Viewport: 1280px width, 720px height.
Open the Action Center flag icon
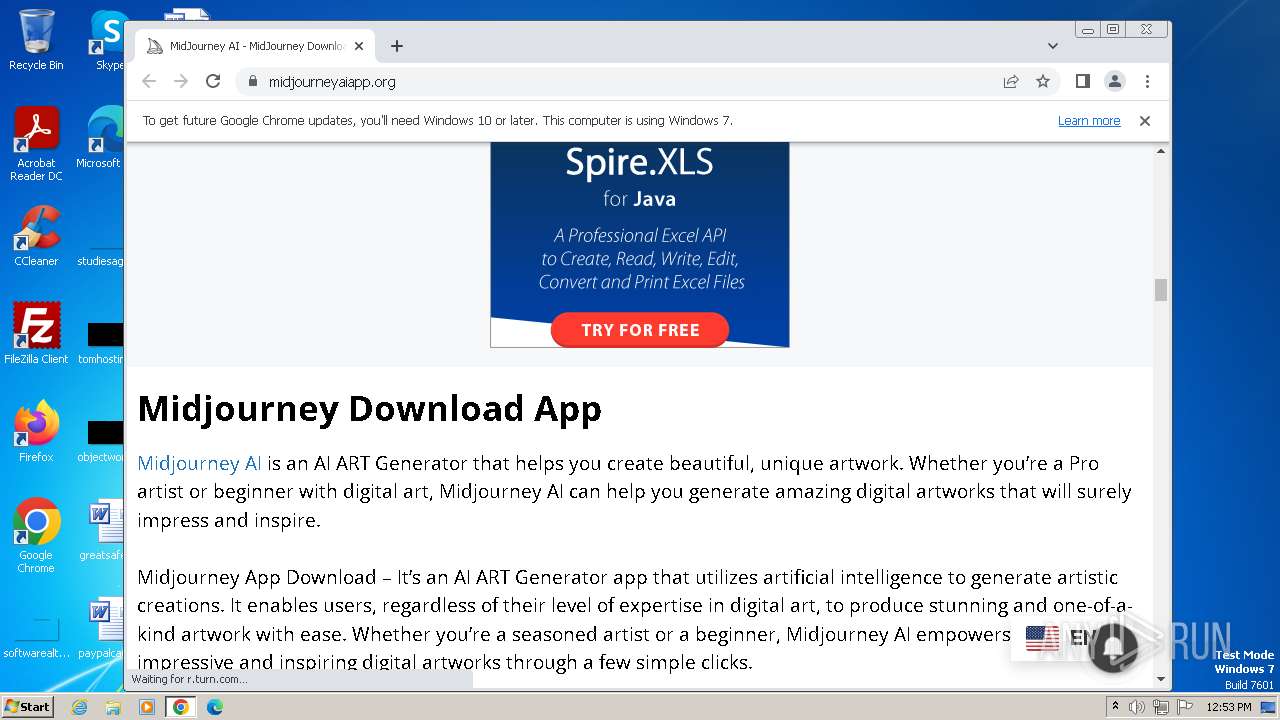1183,707
